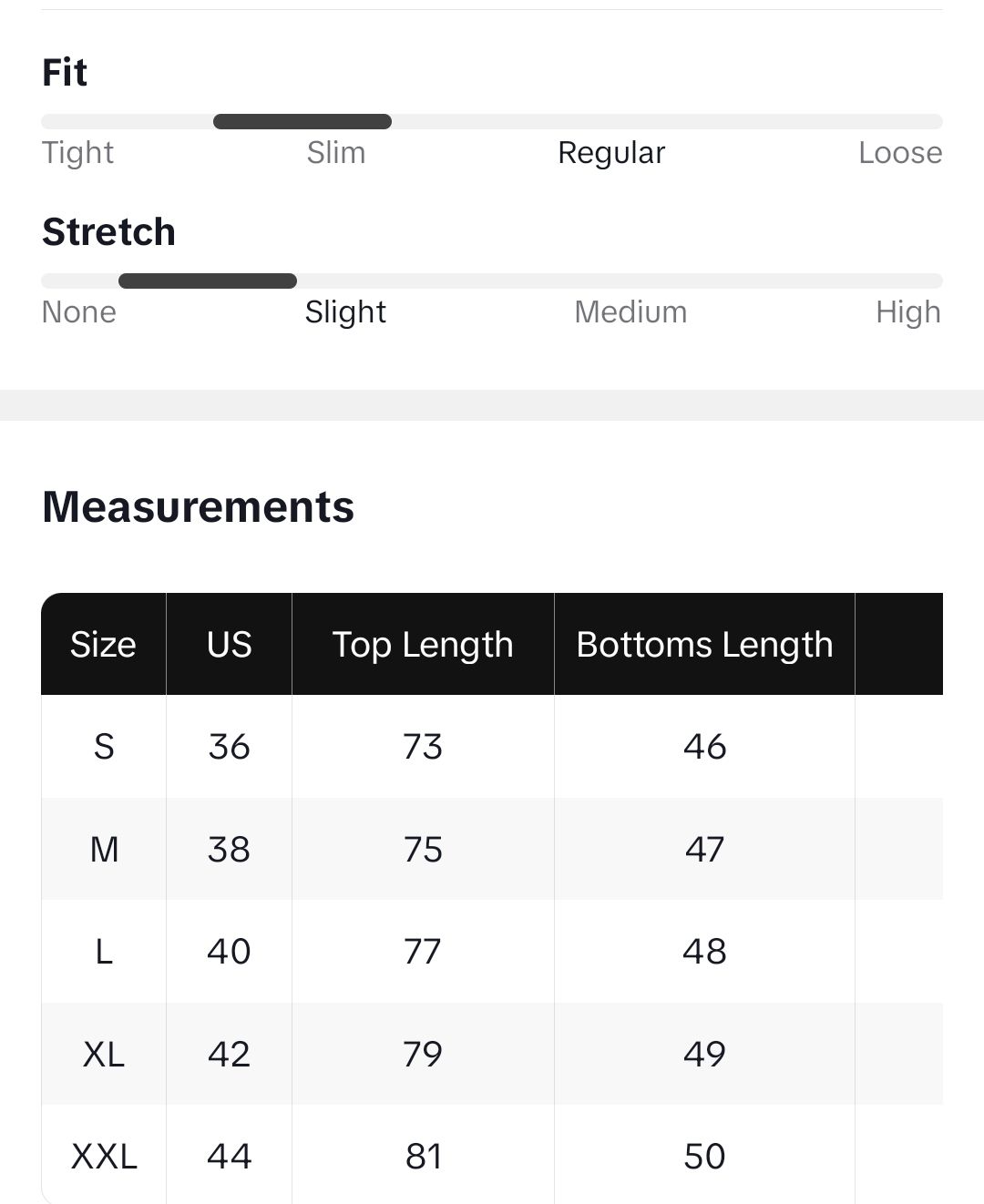Click the Top Length column header
Viewport: 984px width, 1204px height.
(x=423, y=645)
